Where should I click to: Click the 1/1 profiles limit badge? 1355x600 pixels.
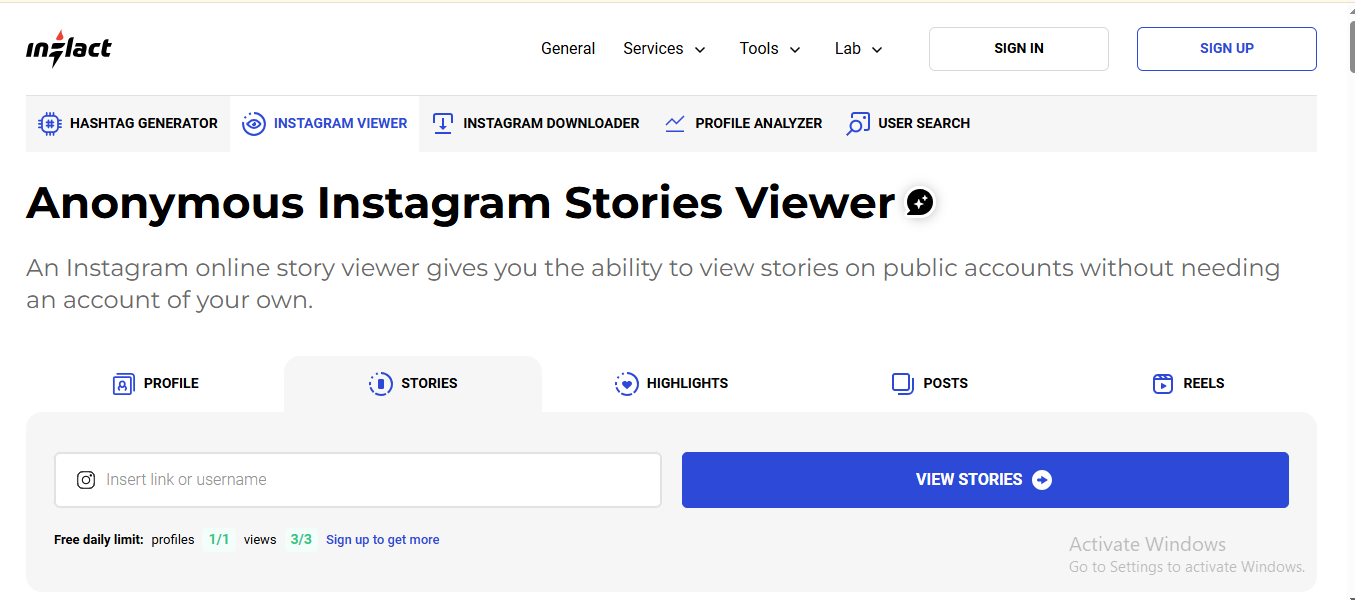click(219, 540)
